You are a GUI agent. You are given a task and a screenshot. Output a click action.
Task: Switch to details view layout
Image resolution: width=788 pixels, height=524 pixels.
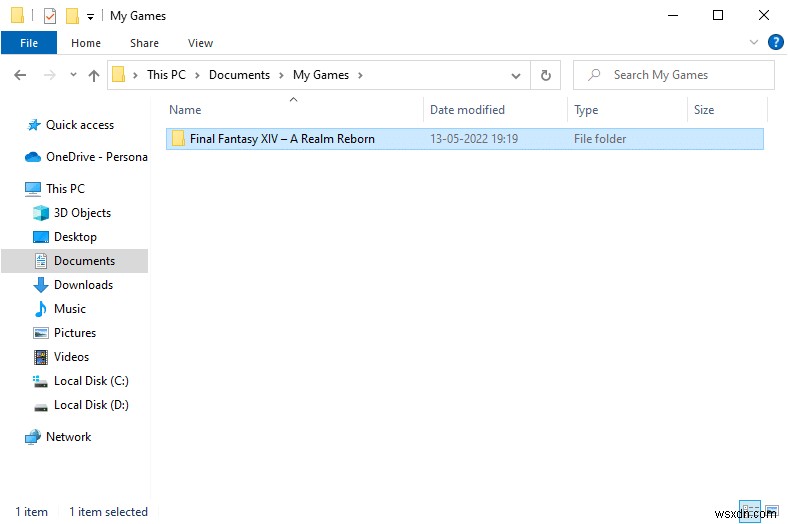pos(750,511)
